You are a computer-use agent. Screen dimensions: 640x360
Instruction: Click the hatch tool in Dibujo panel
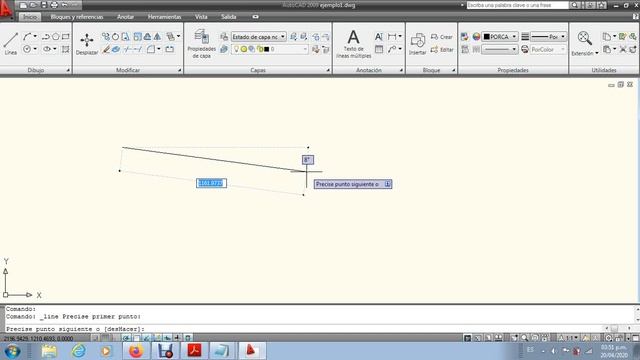click(65, 49)
